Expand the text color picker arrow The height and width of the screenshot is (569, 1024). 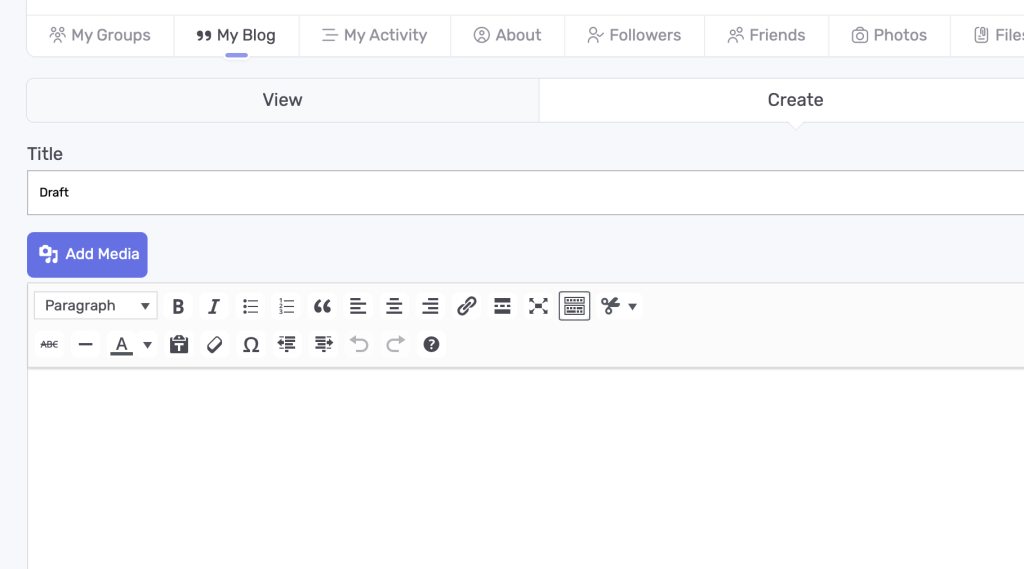point(148,345)
